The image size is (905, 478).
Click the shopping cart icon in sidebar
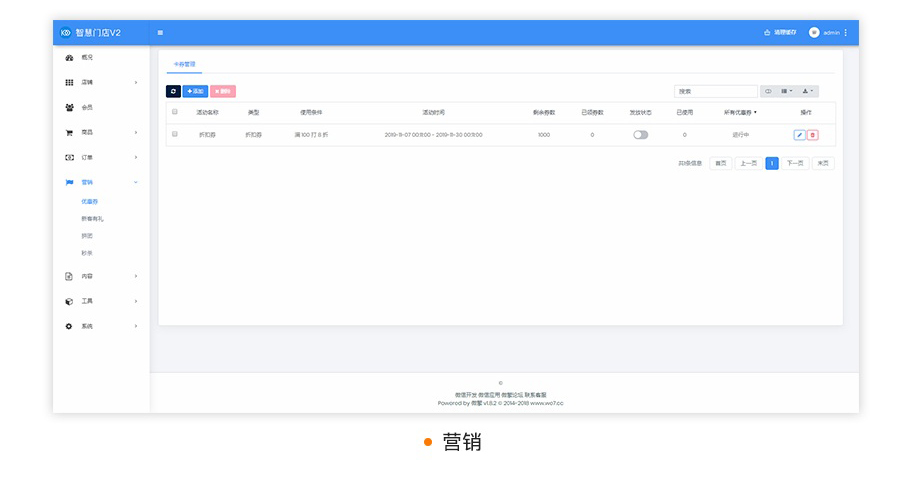tap(69, 133)
